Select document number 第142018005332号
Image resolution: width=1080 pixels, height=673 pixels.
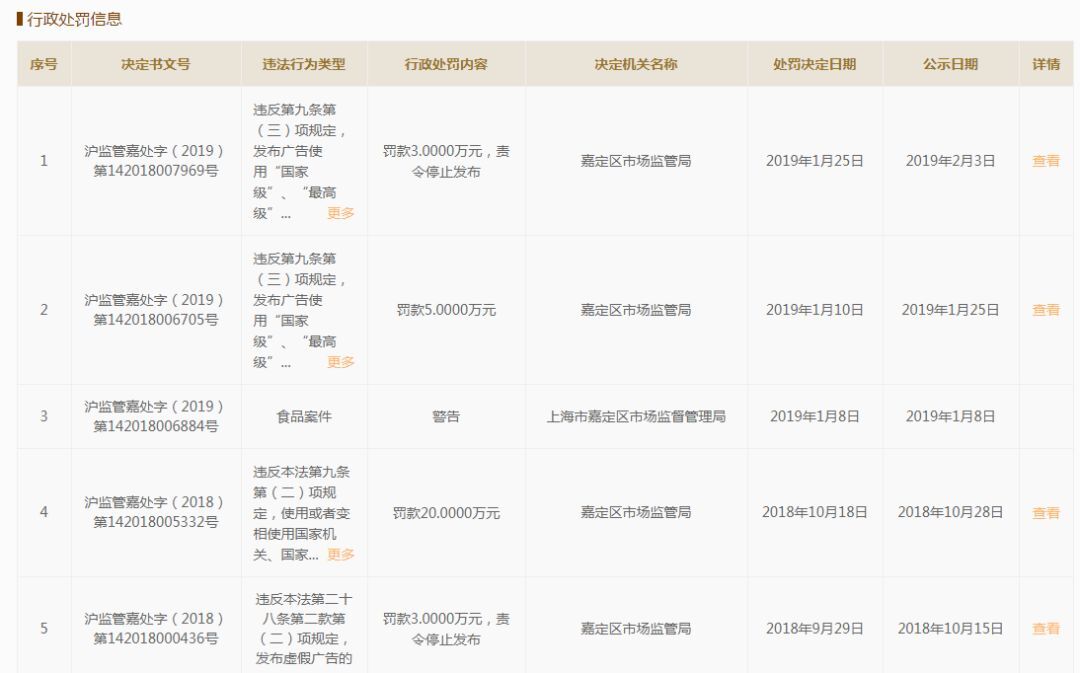156,522
